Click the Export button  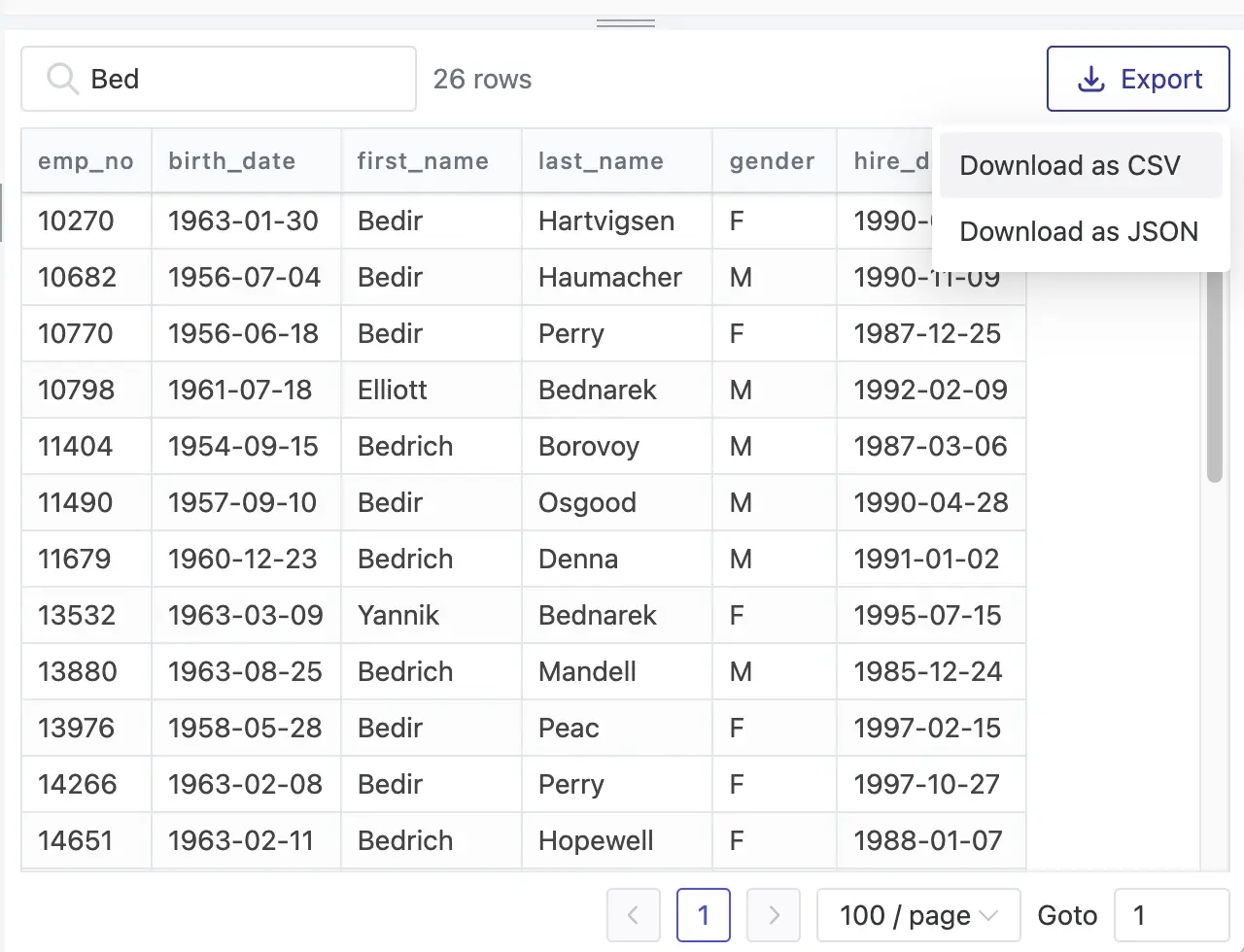[x=1138, y=79]
